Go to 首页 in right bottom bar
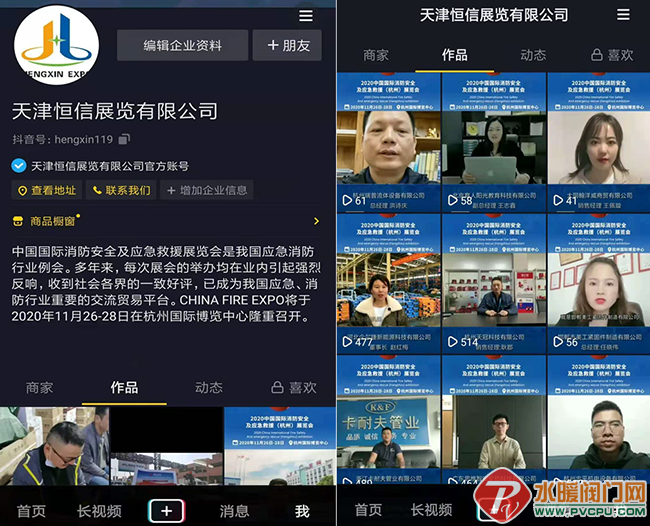This screenshot has width=650, height=526. point(368,510)
